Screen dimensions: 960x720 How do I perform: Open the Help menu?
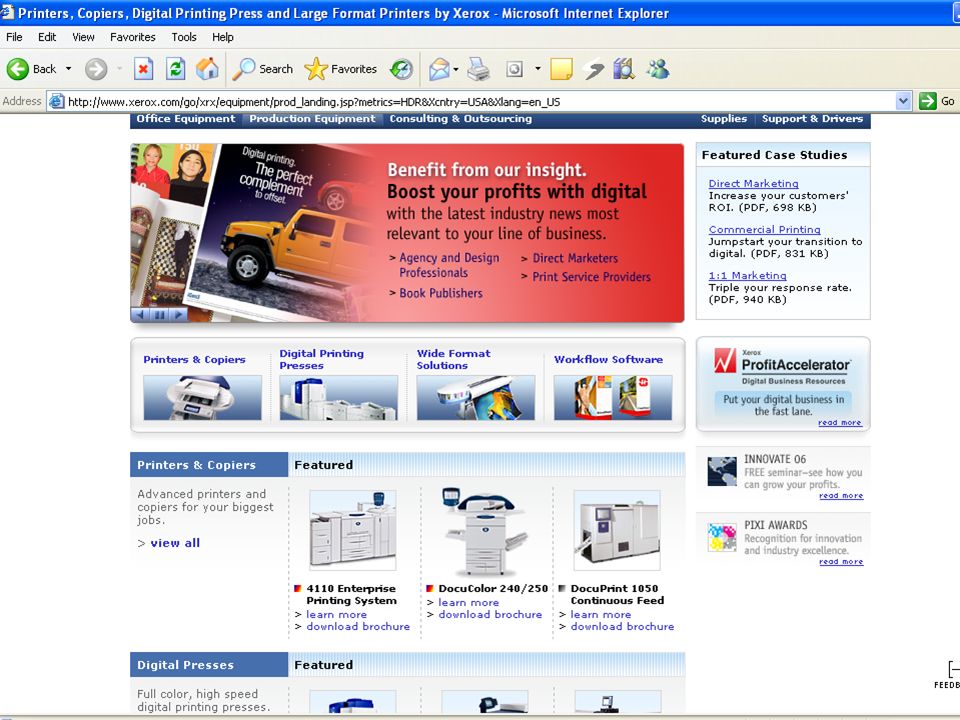coord(223,37)
